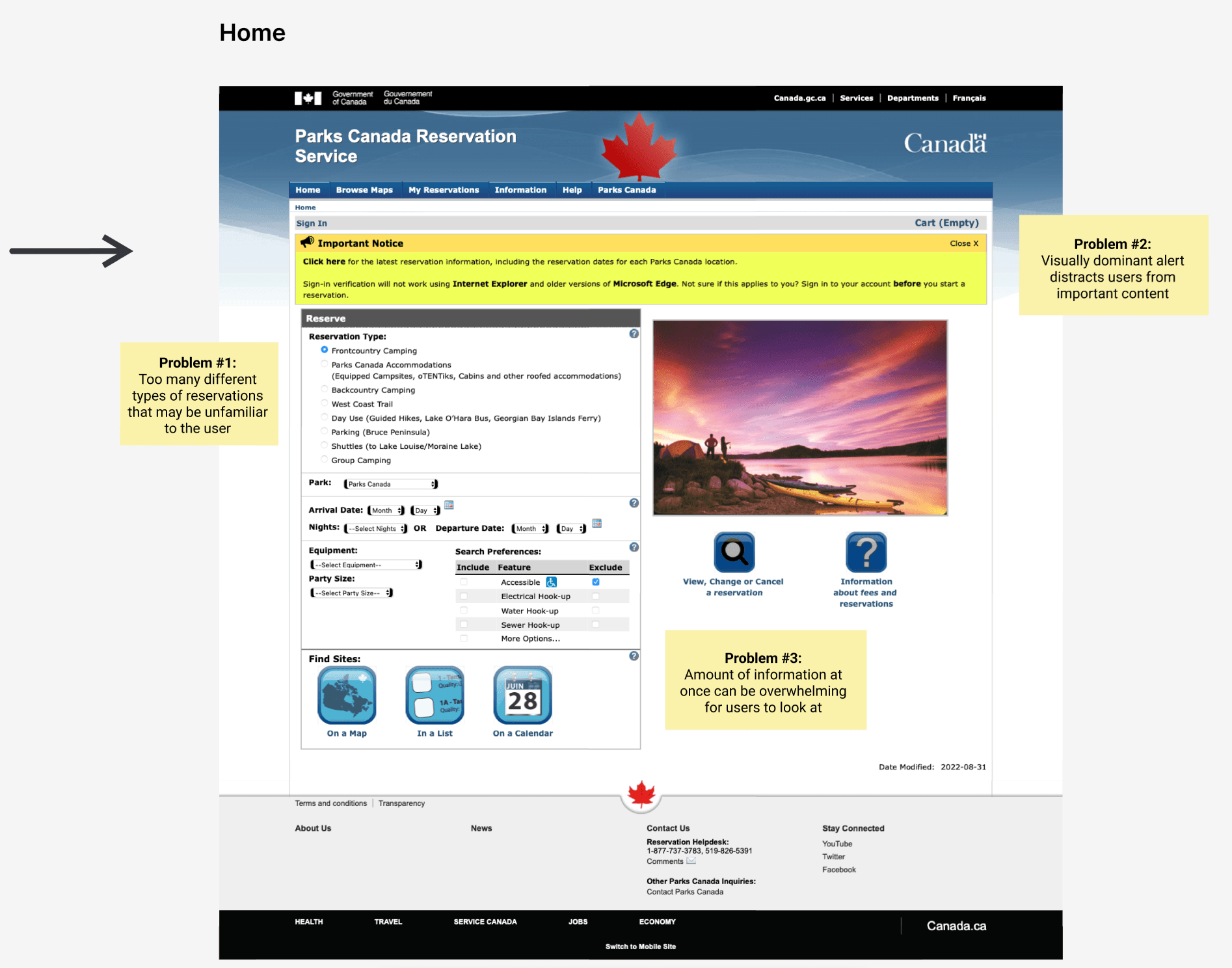Click the question mark fees information icon
This screenshot has width=1232, height=968.
tap(866, 552)
